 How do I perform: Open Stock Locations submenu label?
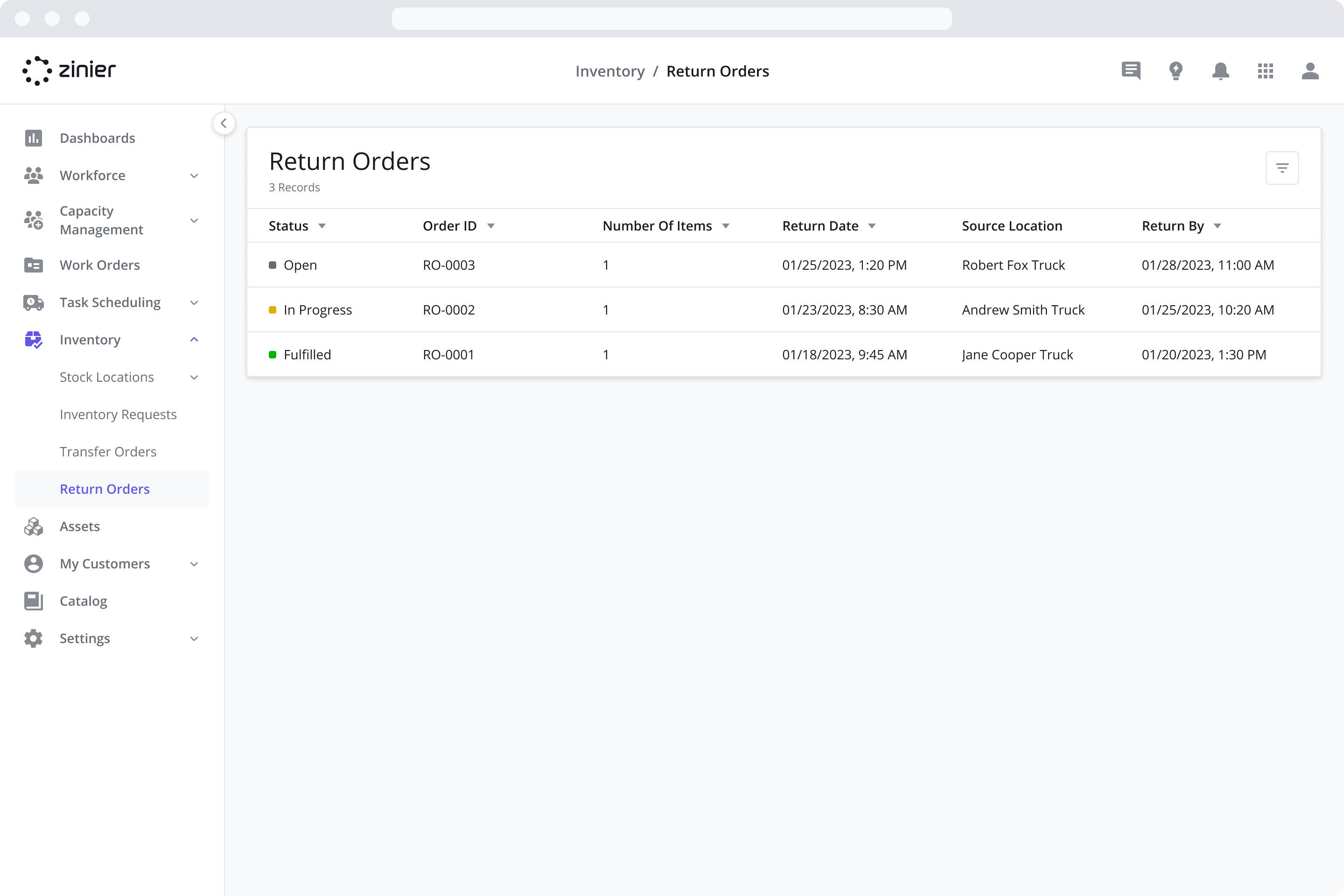pos(107,377)
